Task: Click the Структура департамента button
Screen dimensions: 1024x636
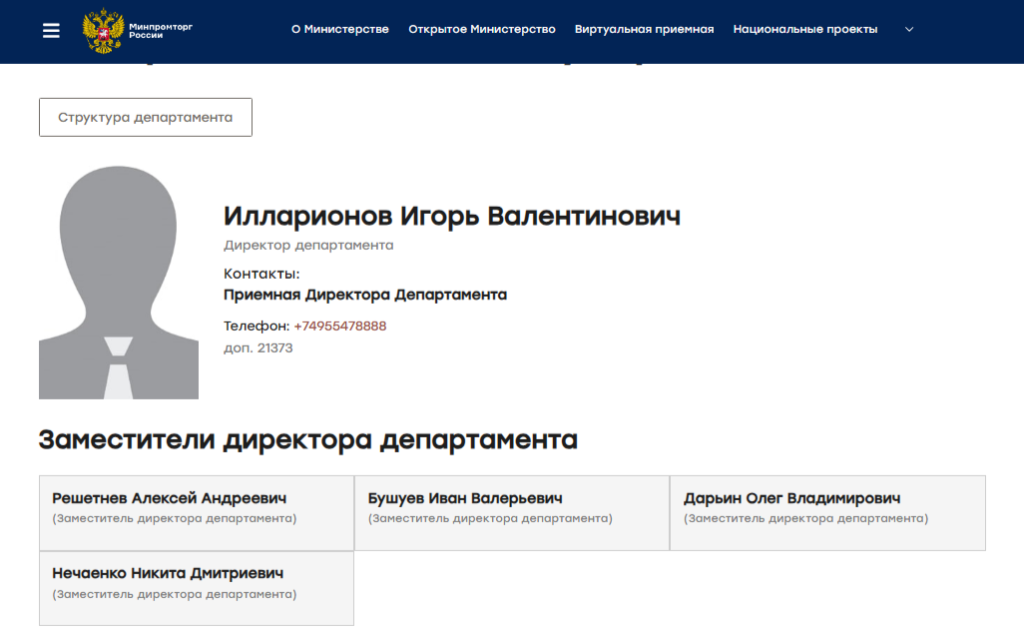Action: tap(146, 118)
